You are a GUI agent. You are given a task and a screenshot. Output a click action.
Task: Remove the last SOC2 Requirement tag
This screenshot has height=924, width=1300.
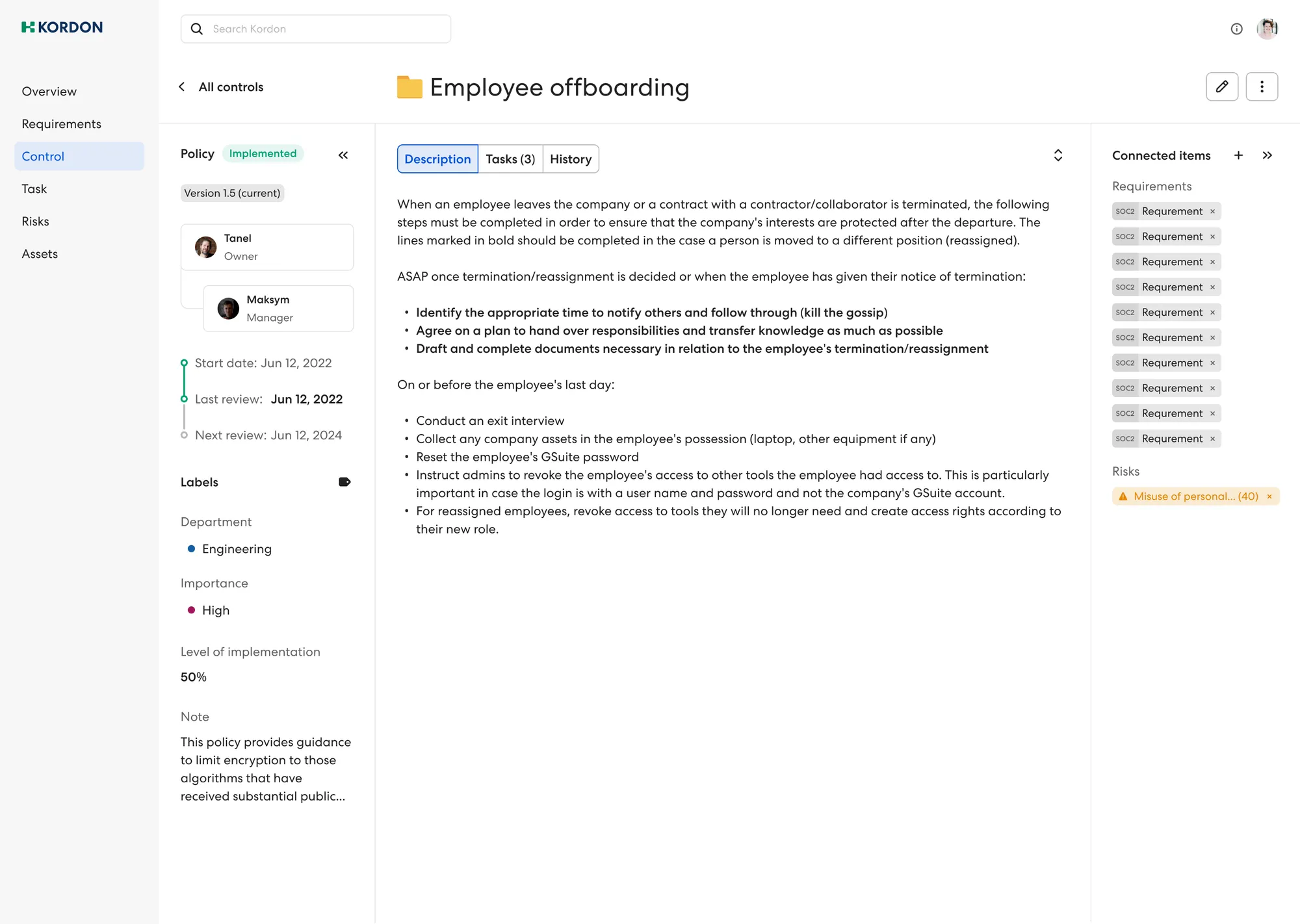coord(1212,439)
